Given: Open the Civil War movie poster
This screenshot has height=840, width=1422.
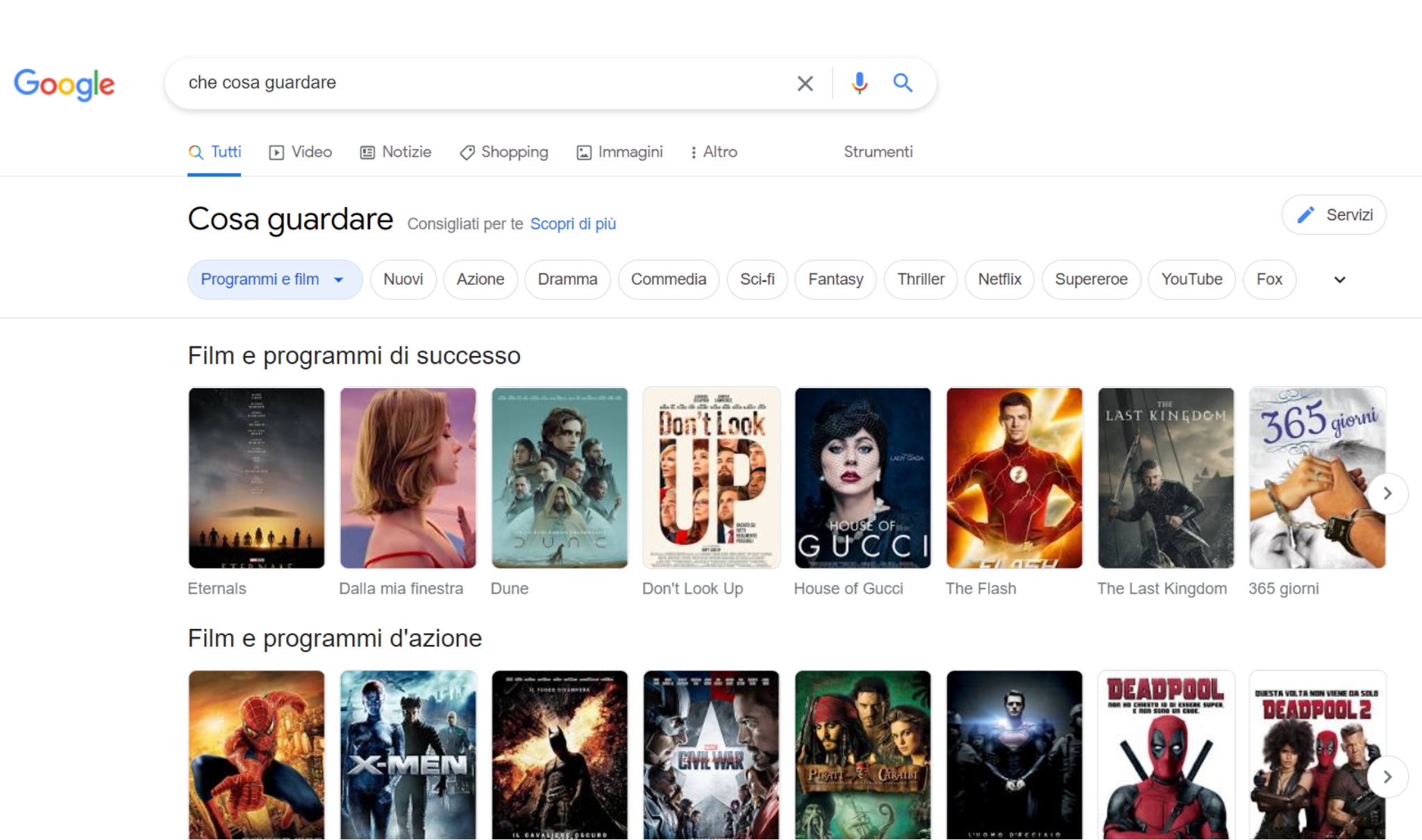Looking at the screenshot, I should 711,755.
